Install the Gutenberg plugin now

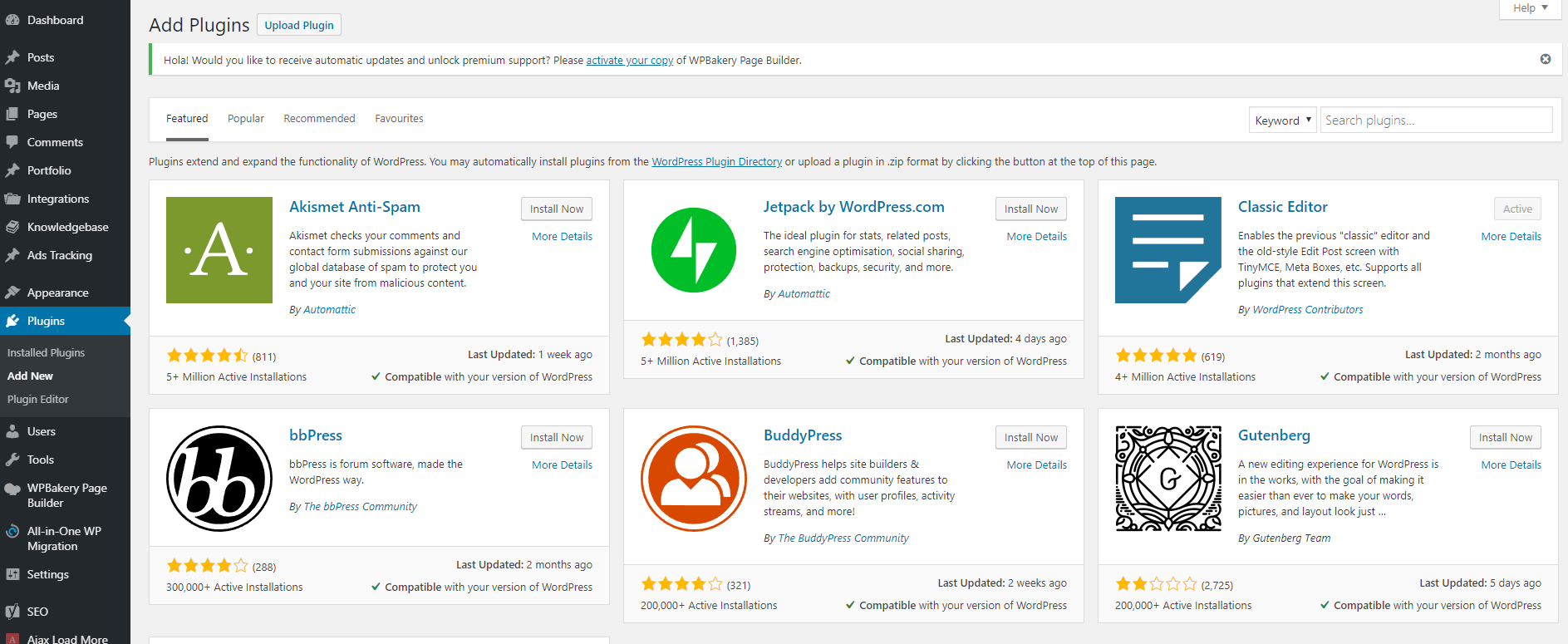1506,437
